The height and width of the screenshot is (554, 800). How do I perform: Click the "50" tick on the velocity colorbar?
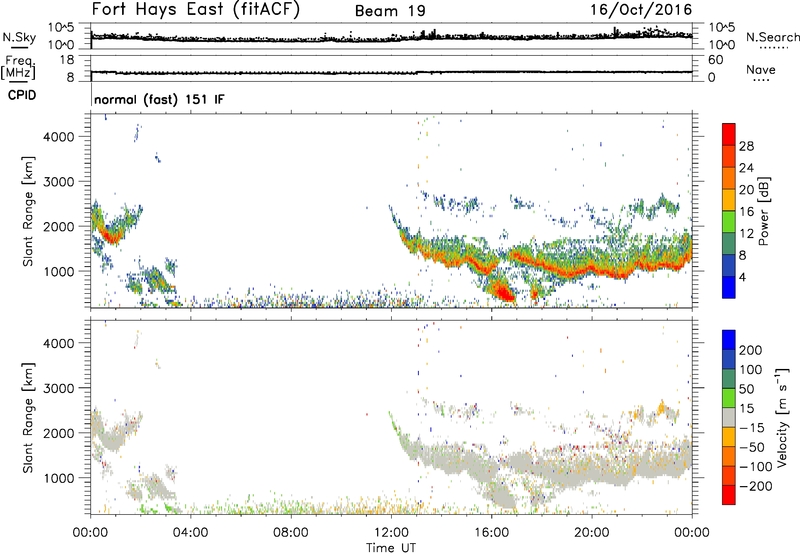click(x=746, y=389)
